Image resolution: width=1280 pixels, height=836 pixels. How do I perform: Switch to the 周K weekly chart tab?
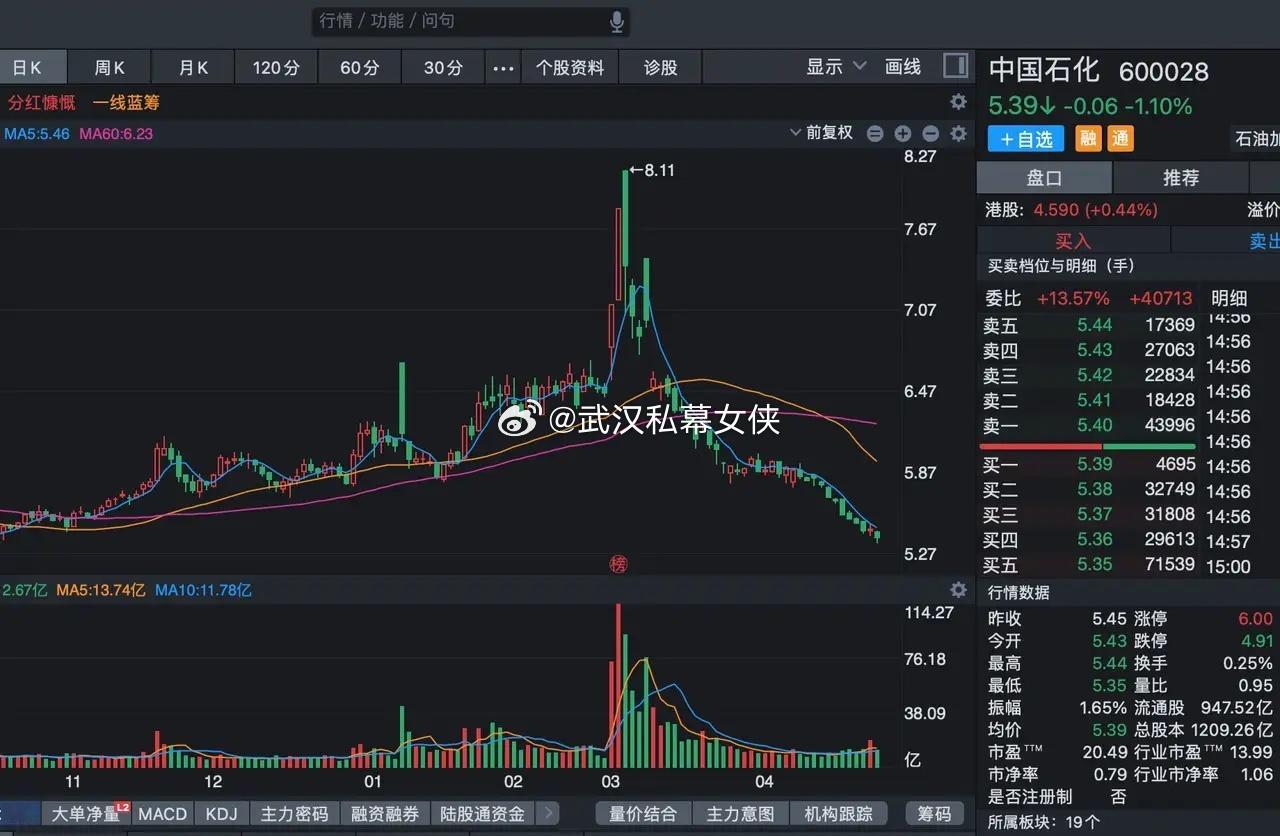(109, 67)
